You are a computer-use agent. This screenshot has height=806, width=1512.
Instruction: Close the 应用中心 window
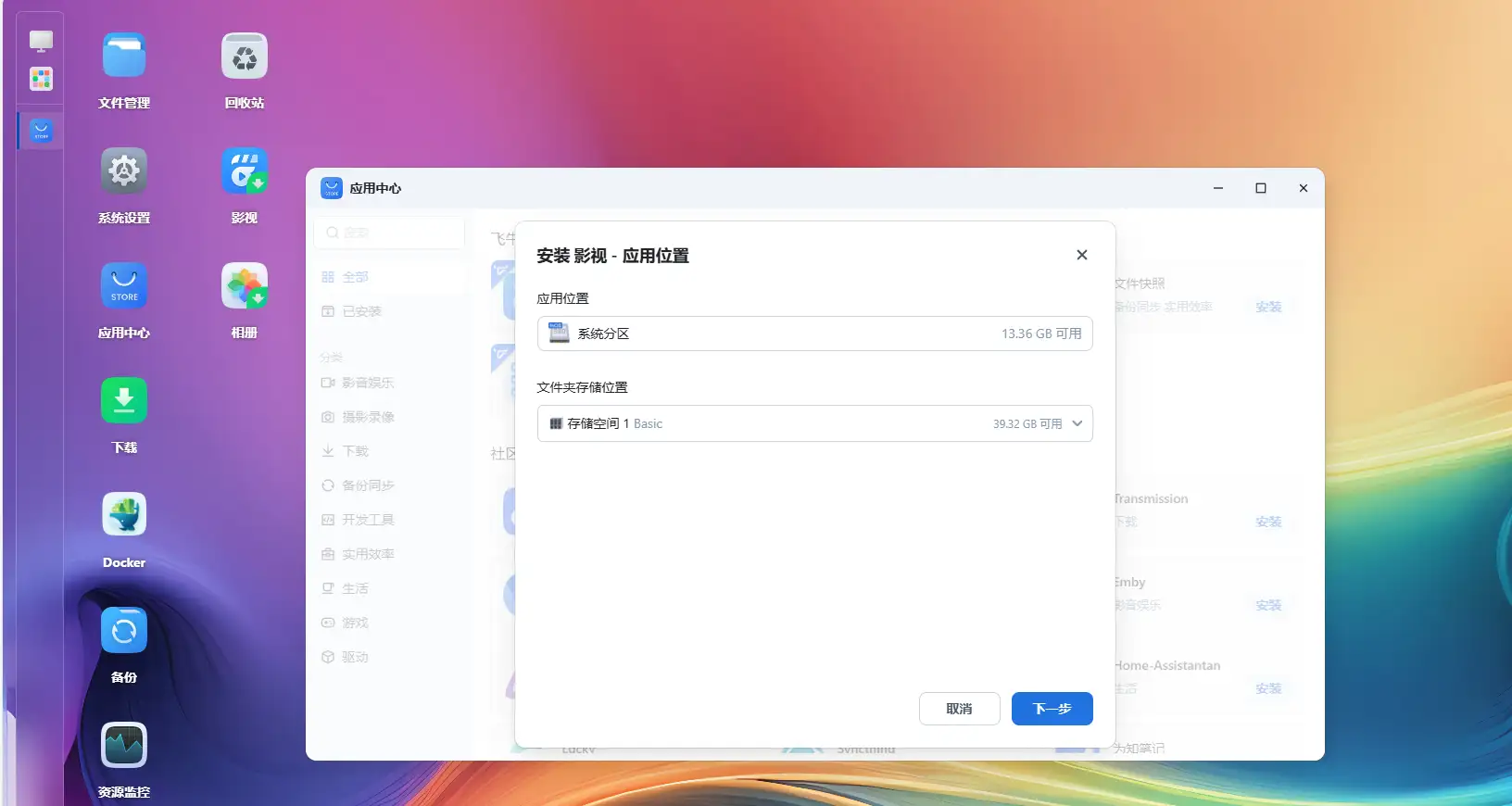[1304, 188]
